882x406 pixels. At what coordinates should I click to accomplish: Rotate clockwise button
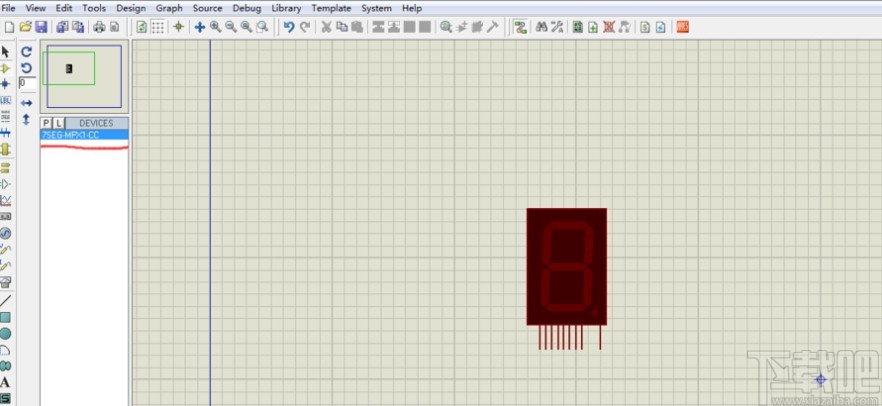tap(26, 52)
